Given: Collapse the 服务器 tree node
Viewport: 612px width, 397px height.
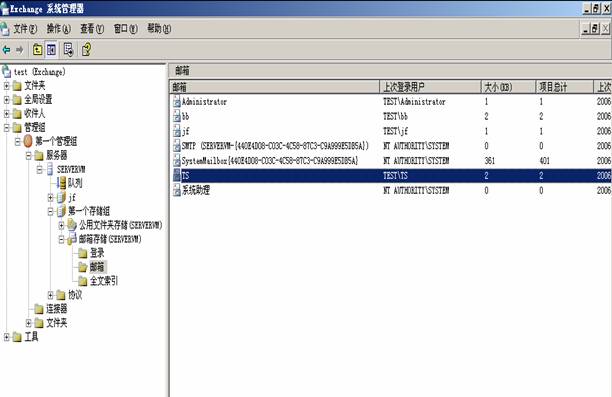Looking at the screenshot, I should click(28, 155).
